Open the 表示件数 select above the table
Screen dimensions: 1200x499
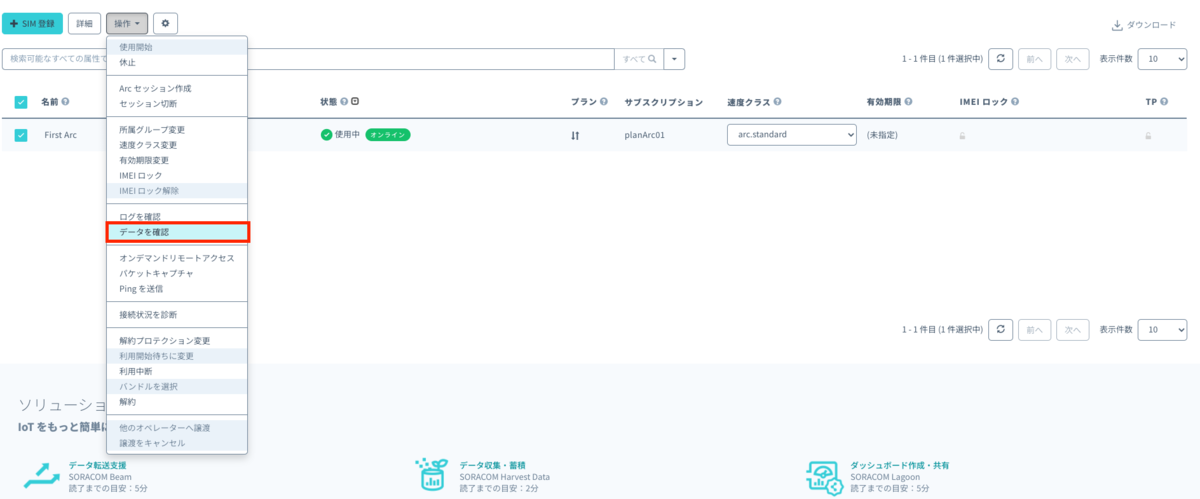point(1163,59)
